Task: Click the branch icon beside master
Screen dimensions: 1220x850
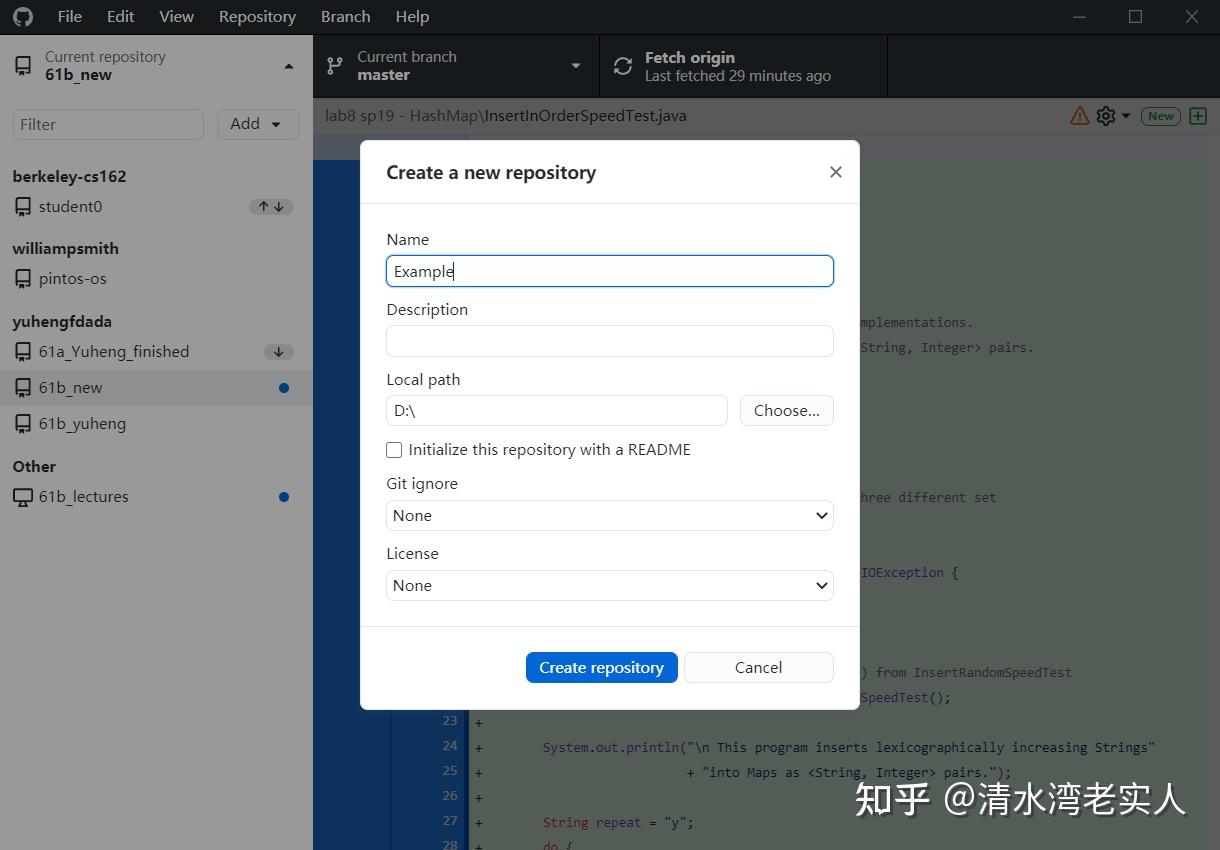Action: (x=333, y=65)
